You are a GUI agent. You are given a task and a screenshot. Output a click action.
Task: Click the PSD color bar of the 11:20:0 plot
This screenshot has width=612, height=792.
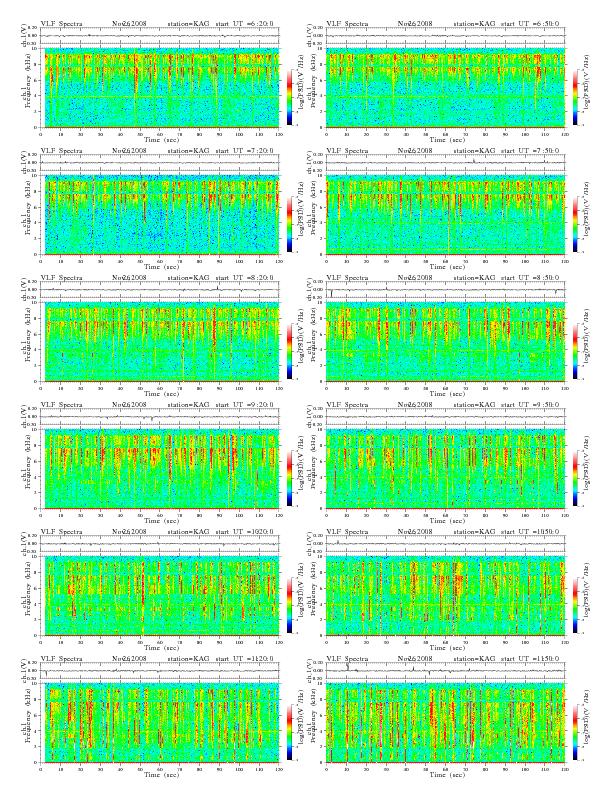(x=289, y=732)
